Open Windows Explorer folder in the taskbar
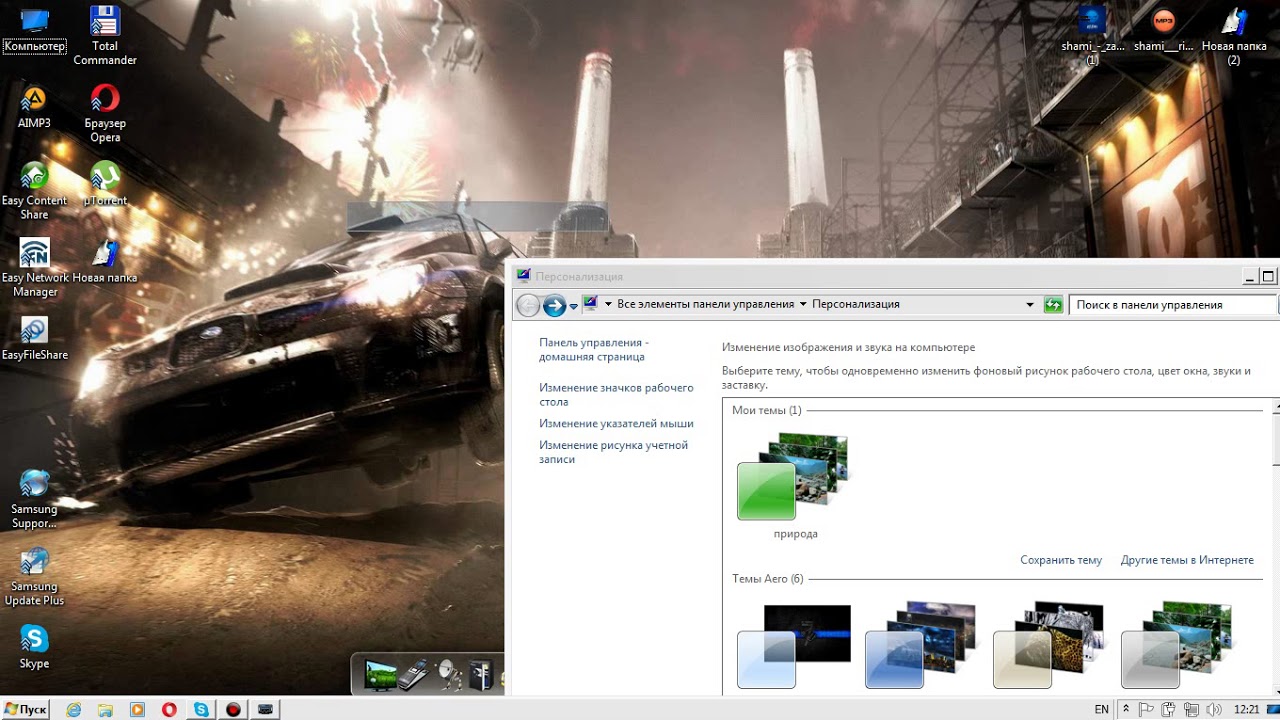 point(105,709)
